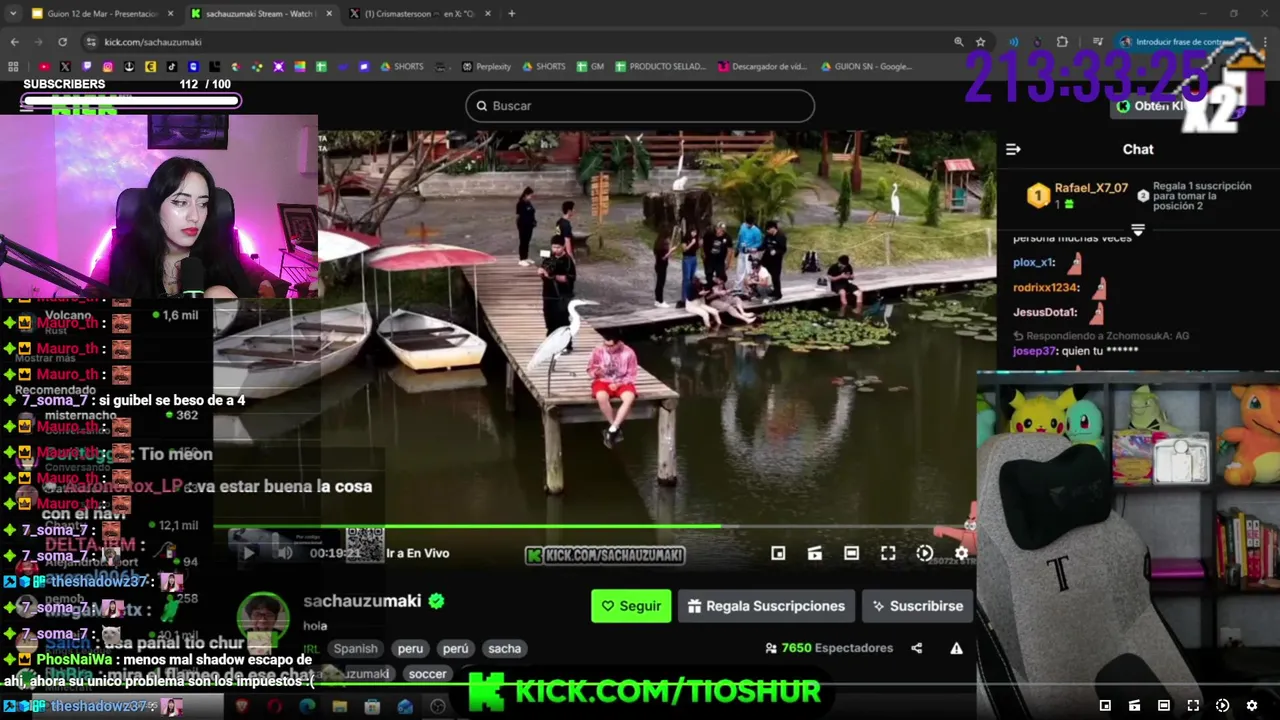Open Regala Suscripciones gift button
This screenshot has width=1280, height=720.
(x=767, y=606)
